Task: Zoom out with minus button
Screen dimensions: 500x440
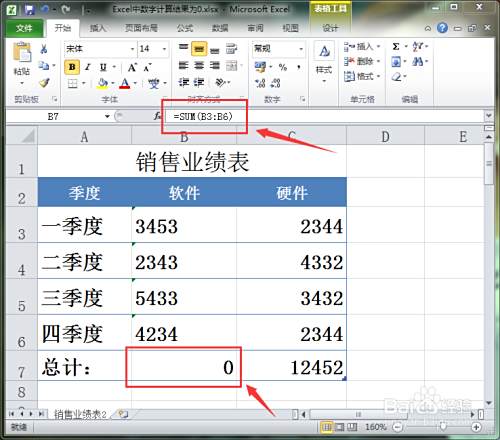Action: [397, 427]
